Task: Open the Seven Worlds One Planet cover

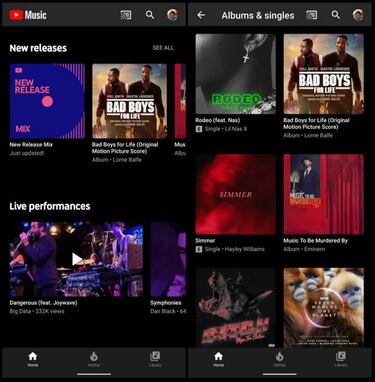Action: pyautogui.click(x=324, y=308)
